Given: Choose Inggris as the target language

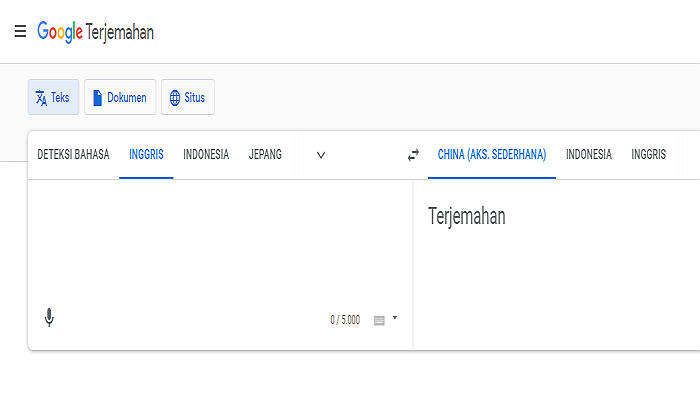Looking at the screenshot, I should point(648,155).
